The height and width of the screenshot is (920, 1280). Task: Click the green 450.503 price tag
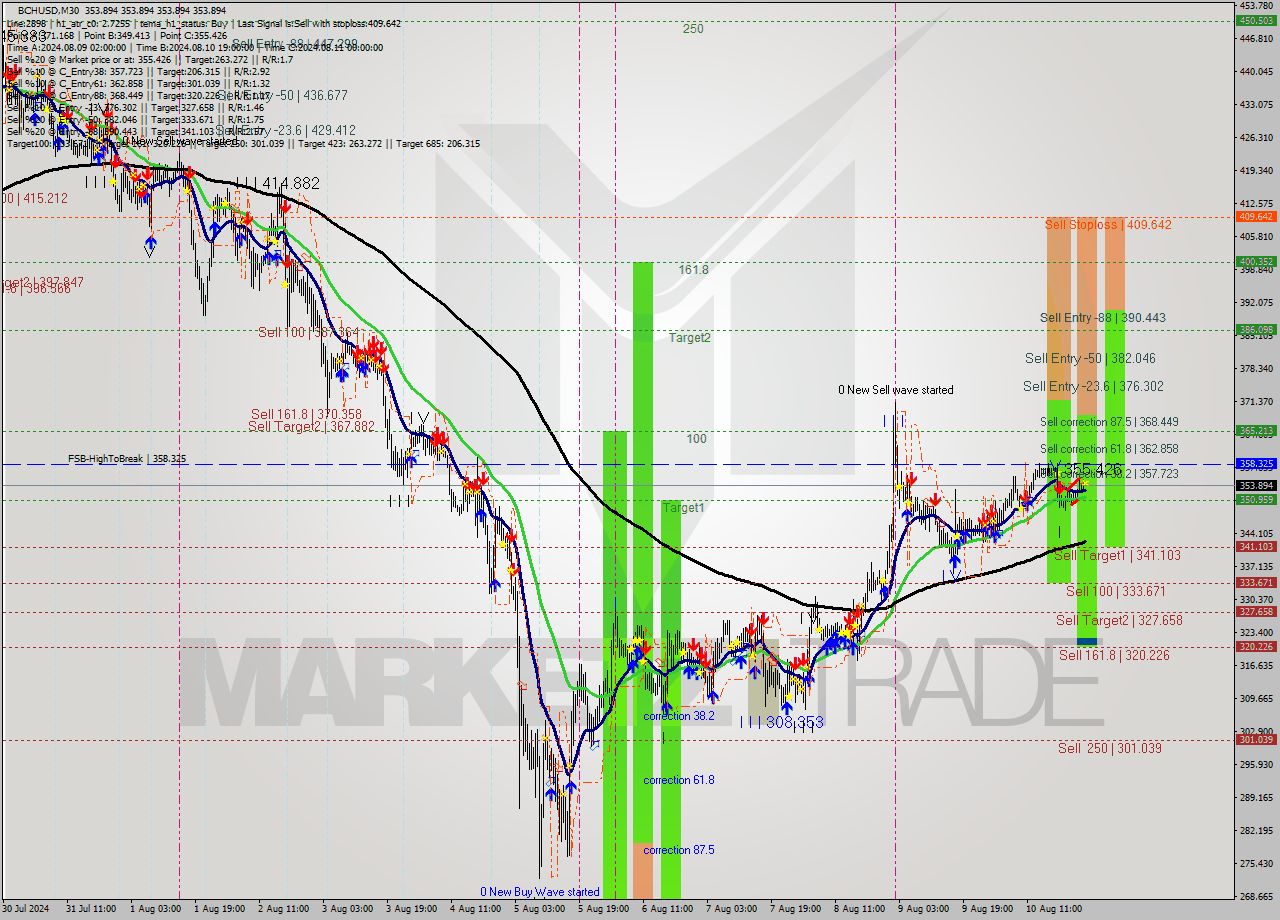tap(1256, 20)
